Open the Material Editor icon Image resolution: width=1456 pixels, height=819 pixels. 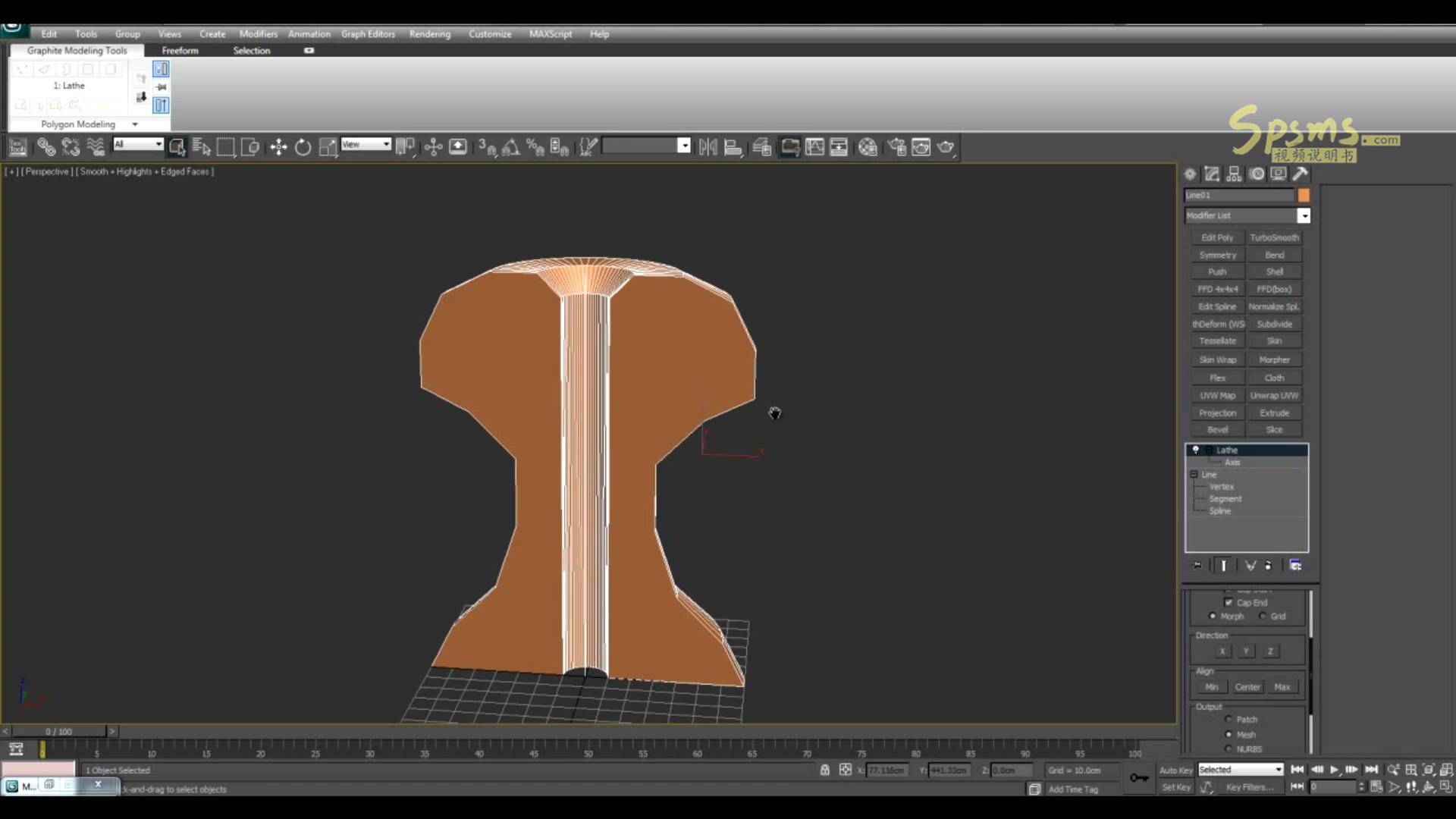868,146
